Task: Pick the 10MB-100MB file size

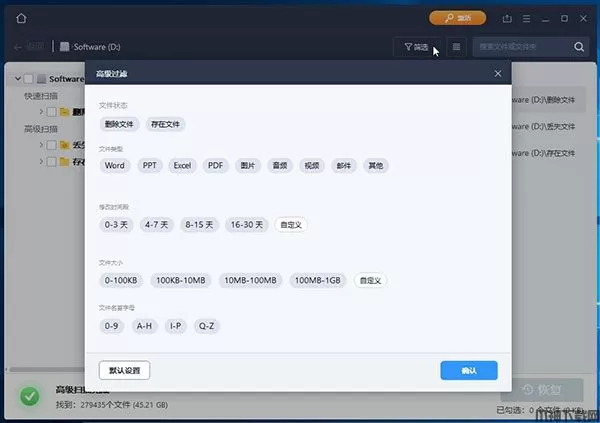Action: tap(250, 280)
